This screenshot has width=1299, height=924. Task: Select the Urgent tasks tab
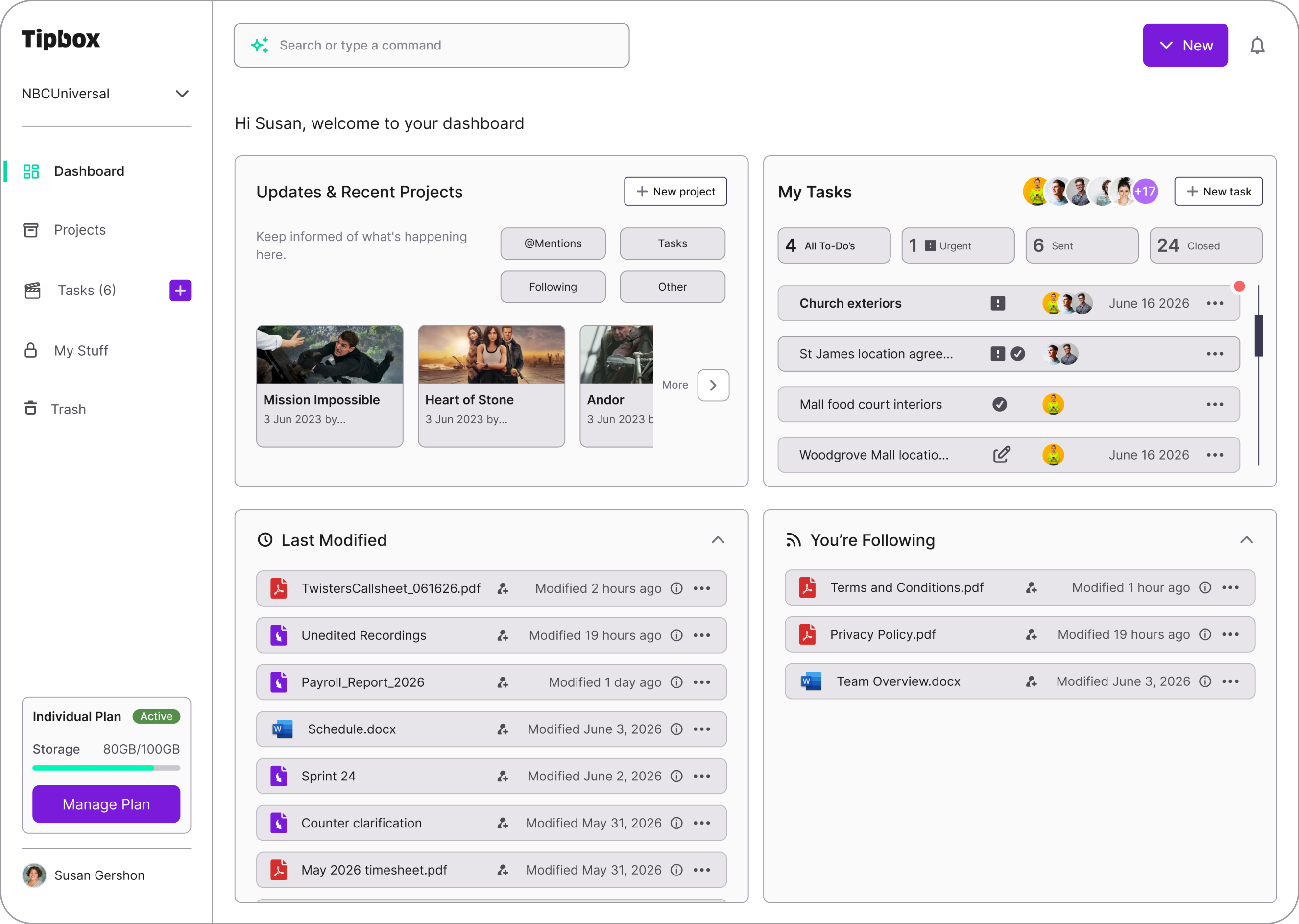tap(957, 246)
